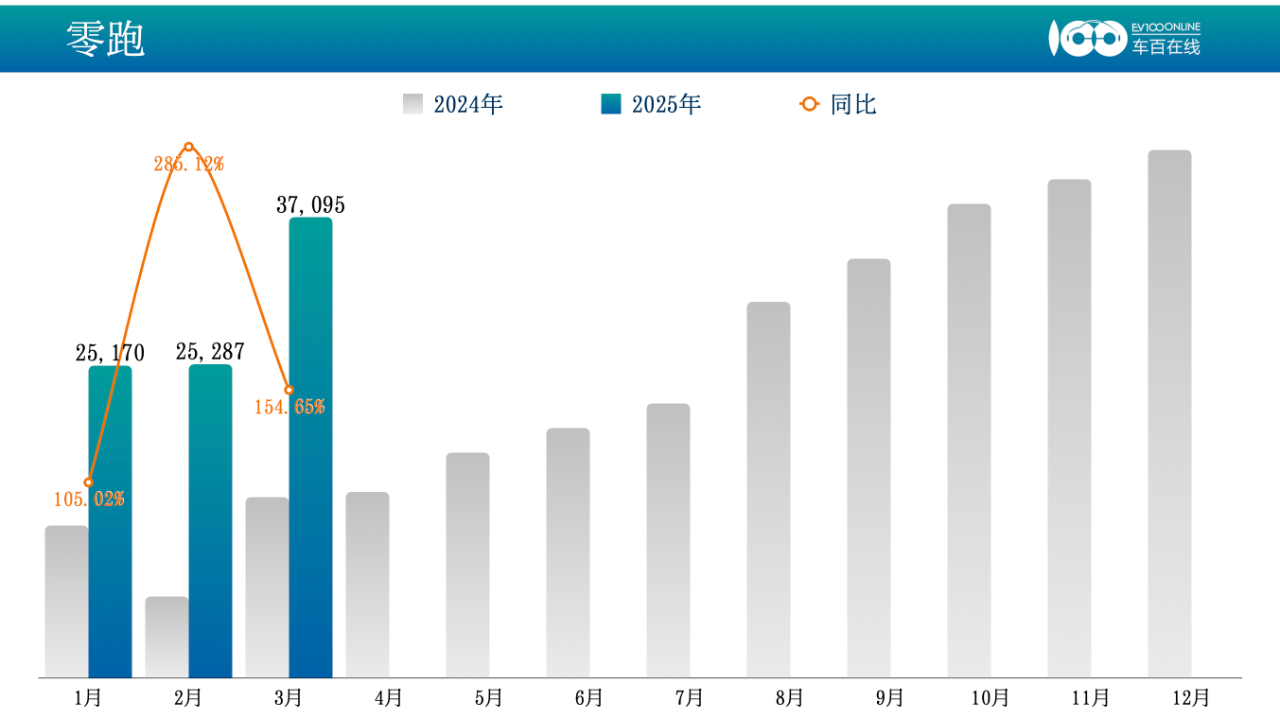Select the 25,287 data label
Screen dimensions: 1280x716
click(210, 352)
